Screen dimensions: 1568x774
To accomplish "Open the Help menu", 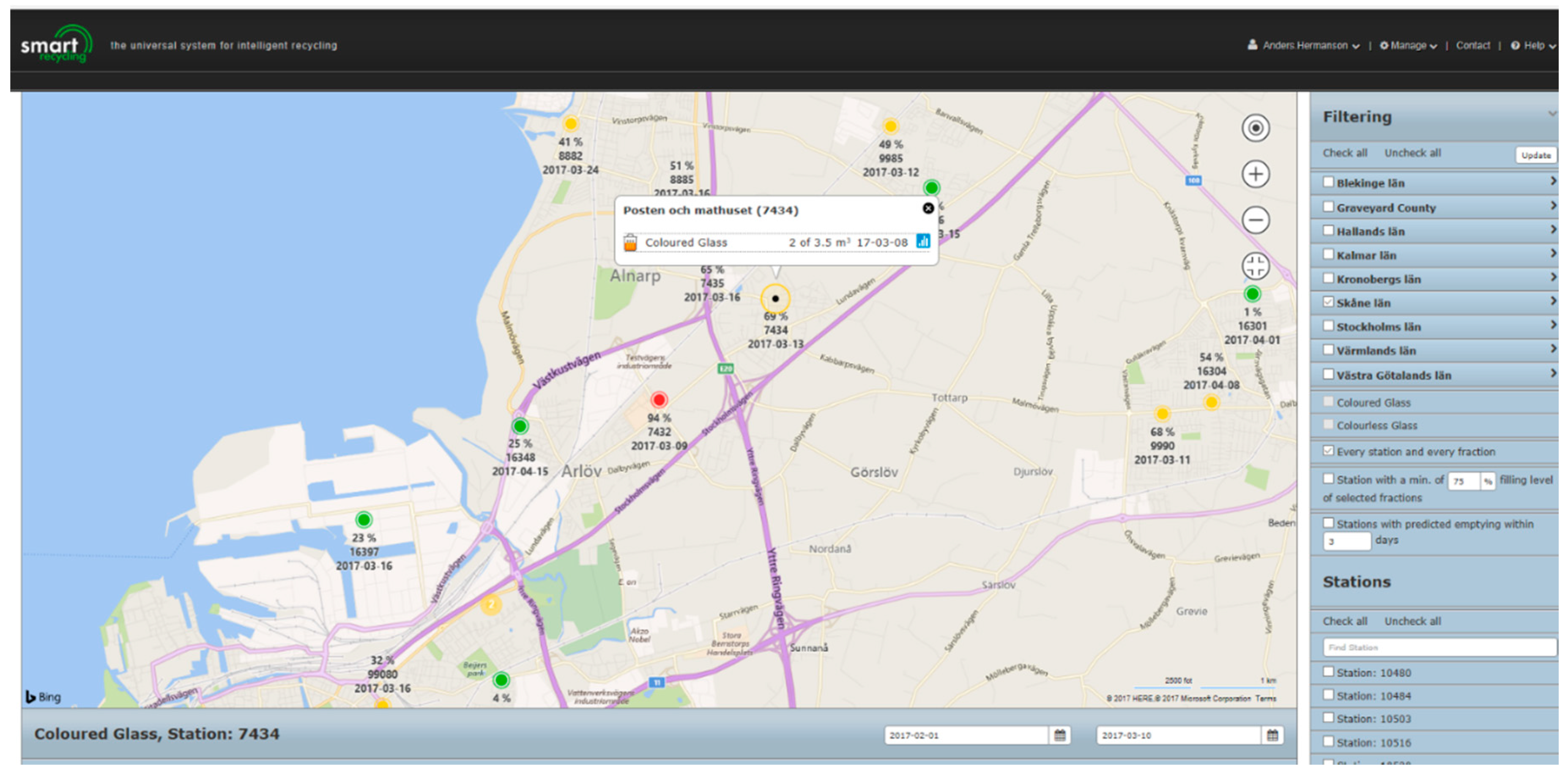I will (x=1533, y=46).
